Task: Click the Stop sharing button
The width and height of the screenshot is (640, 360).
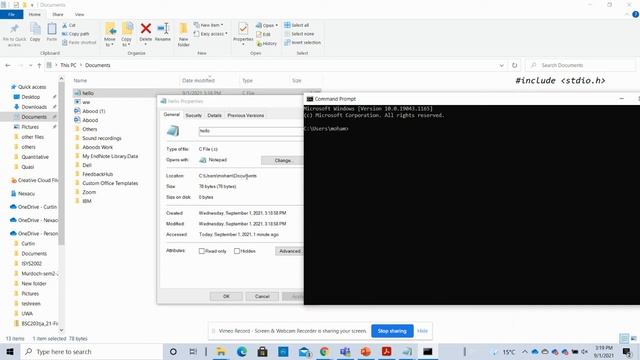Action: [392, 331]
